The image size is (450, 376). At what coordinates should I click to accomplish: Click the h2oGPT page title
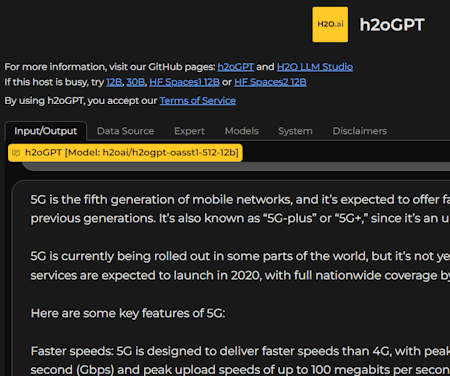point(392,25)
